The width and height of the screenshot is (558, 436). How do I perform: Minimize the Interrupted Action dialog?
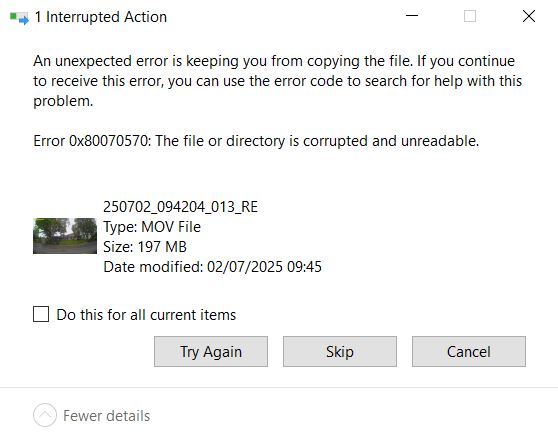click(412, 16)
